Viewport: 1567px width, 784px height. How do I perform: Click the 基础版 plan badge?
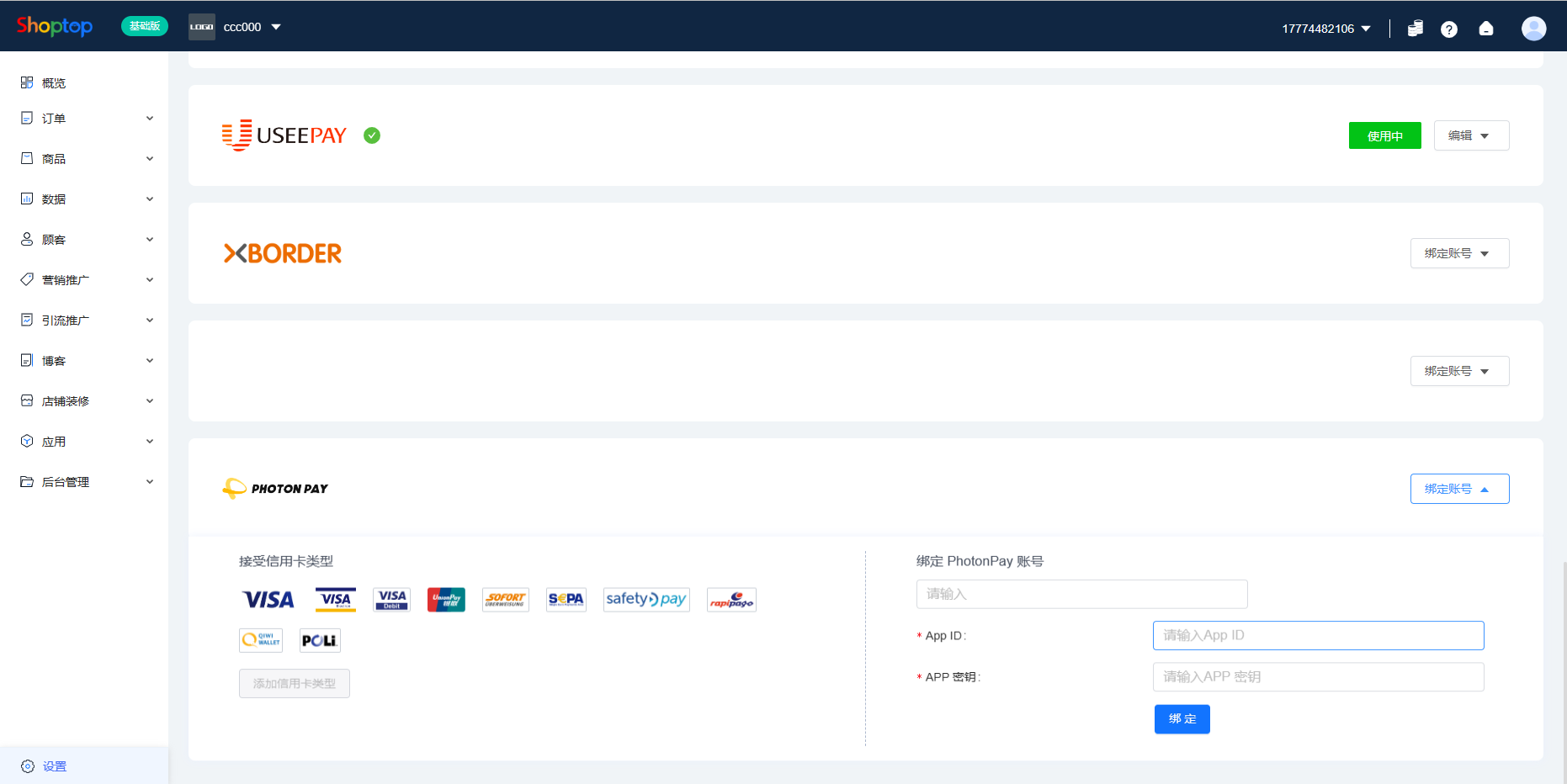pos(145,26)
